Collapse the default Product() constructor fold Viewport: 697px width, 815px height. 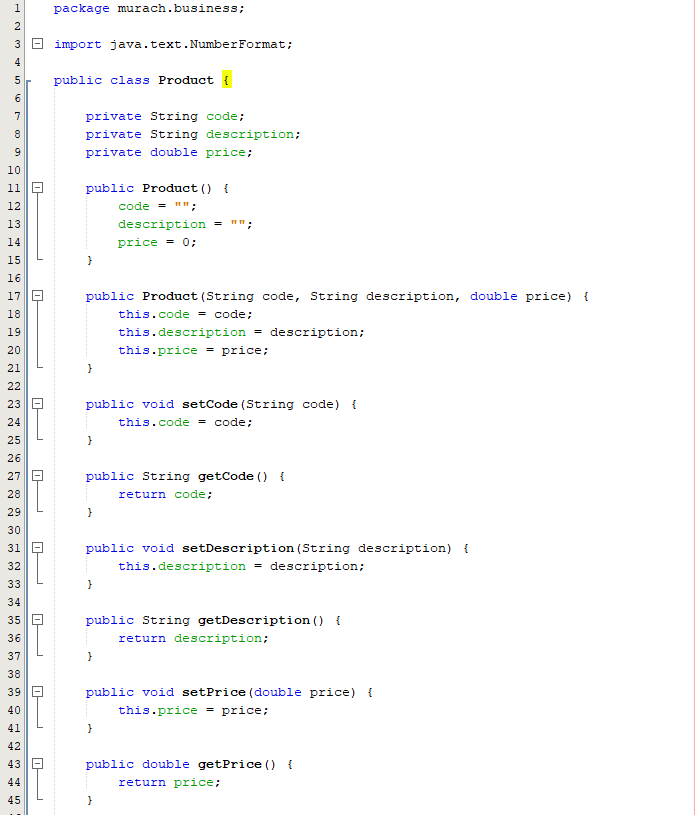point(37,188)
